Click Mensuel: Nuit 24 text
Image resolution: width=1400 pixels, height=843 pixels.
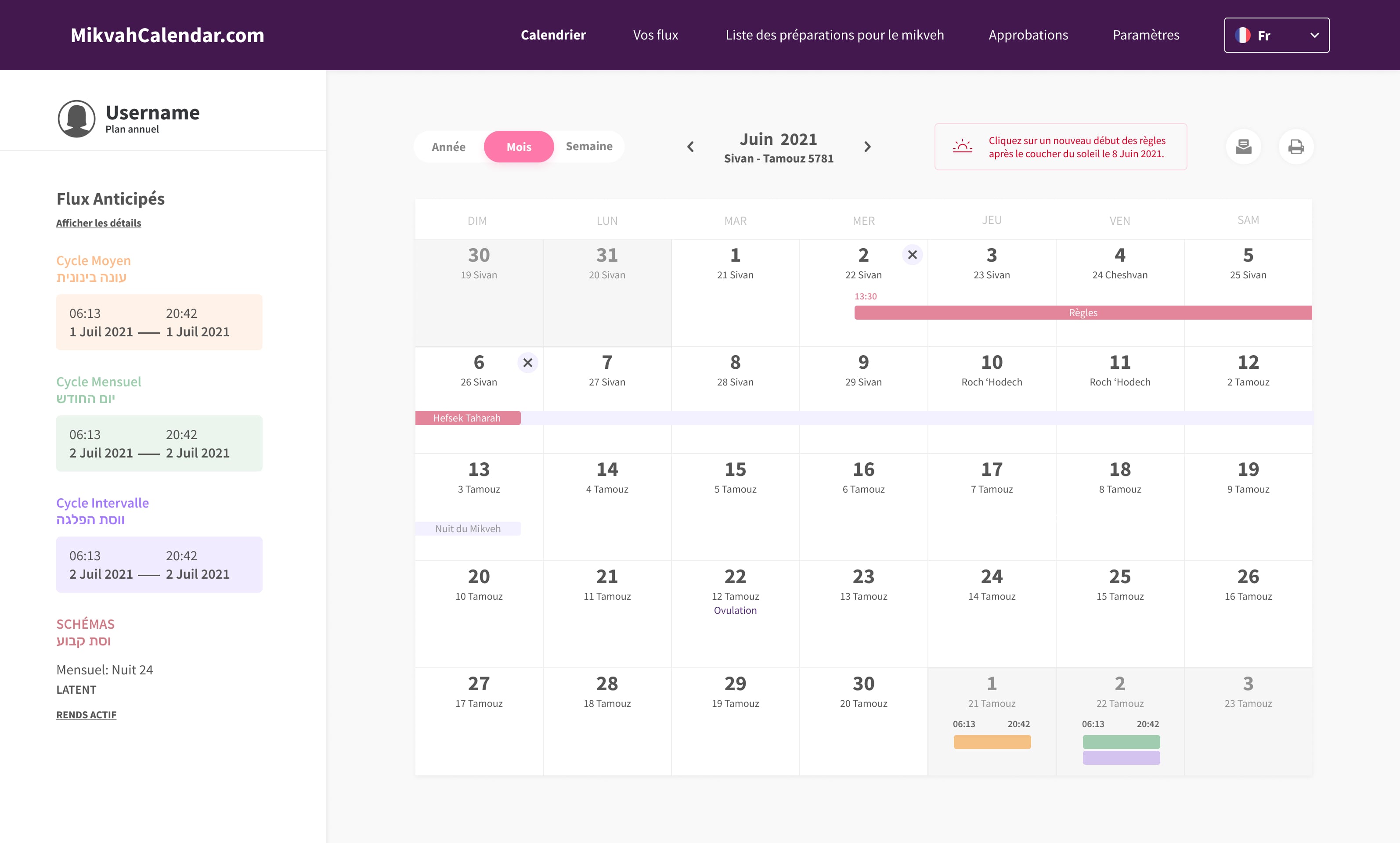105,670
